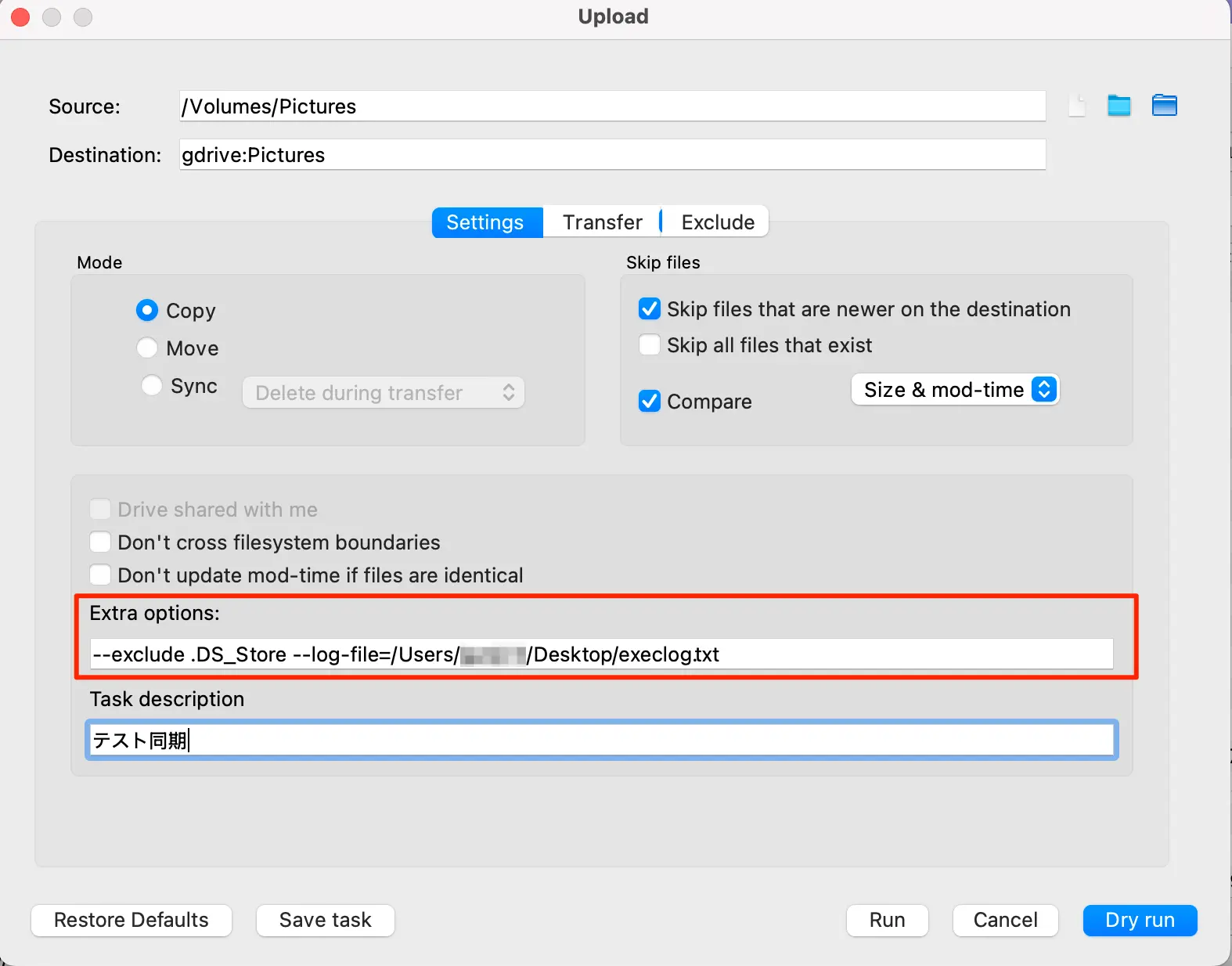
Task: Switch to the Exclude tab
Action: 717,222
